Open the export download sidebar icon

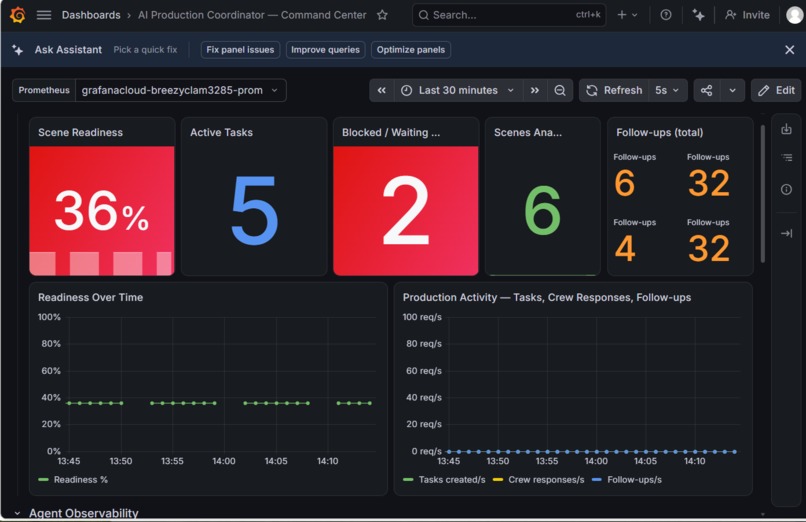[x=786, y=129]
